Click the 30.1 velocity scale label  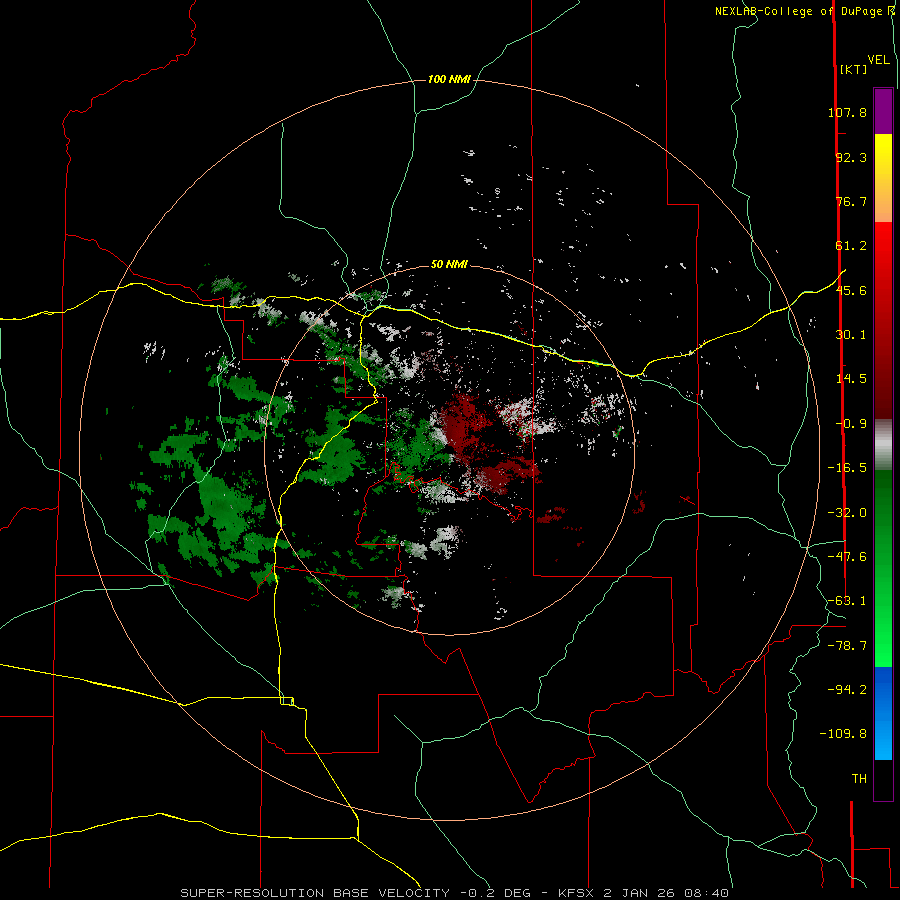click(x=851, y=335)
